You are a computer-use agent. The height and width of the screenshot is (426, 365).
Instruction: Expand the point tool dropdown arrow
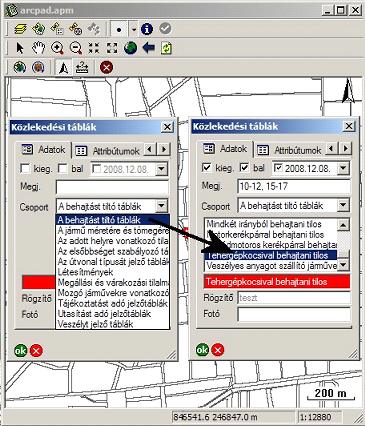[134, 29]
